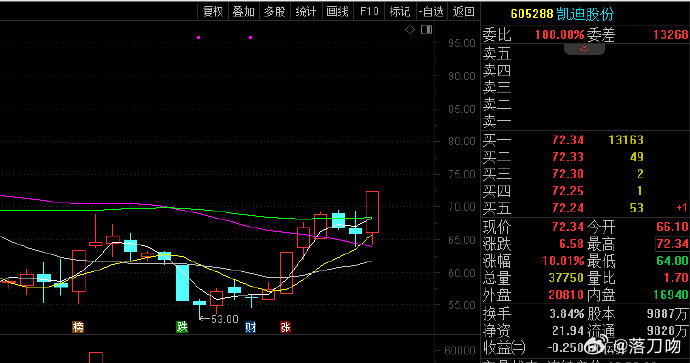Image resolution: width=690 pixels, height=363 pixels.
Task: Click the 内盘 value 16940
Action: click(671, 294)
